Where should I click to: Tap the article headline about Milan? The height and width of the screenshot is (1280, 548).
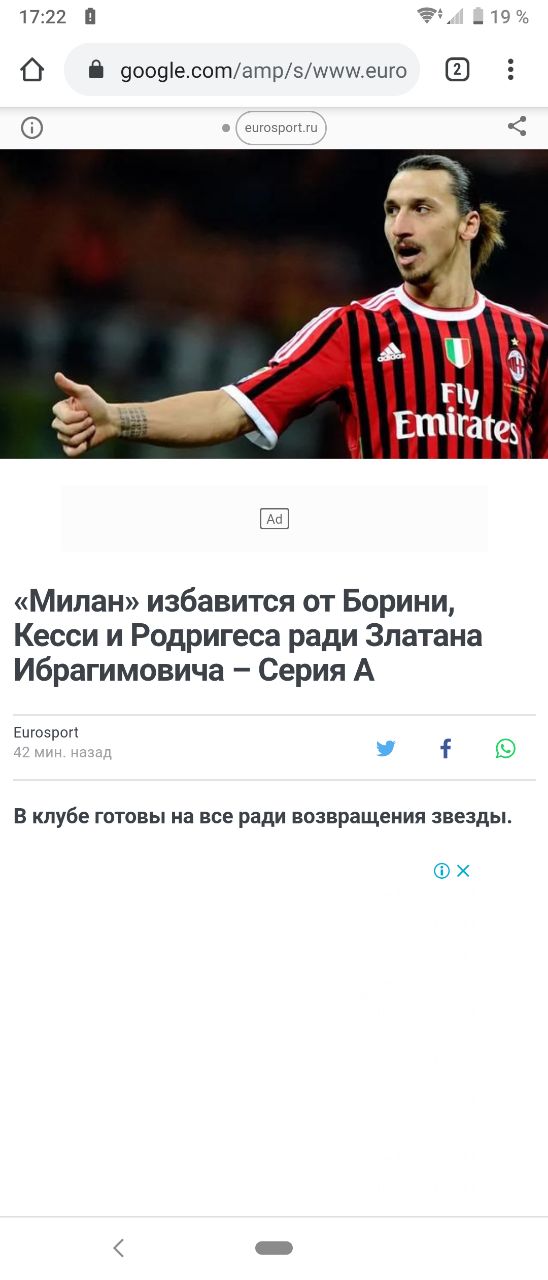click(248, 636)
